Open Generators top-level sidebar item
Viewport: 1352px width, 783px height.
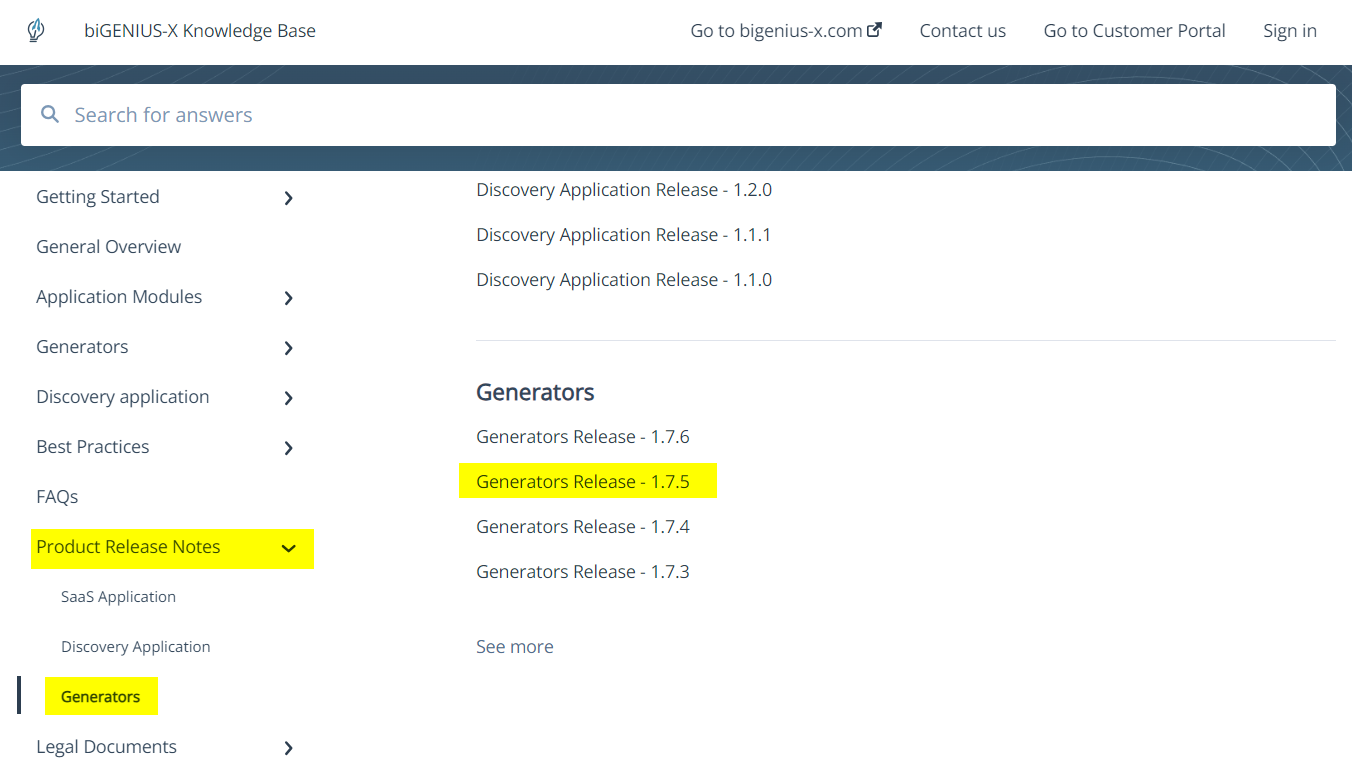pos(82,347)
